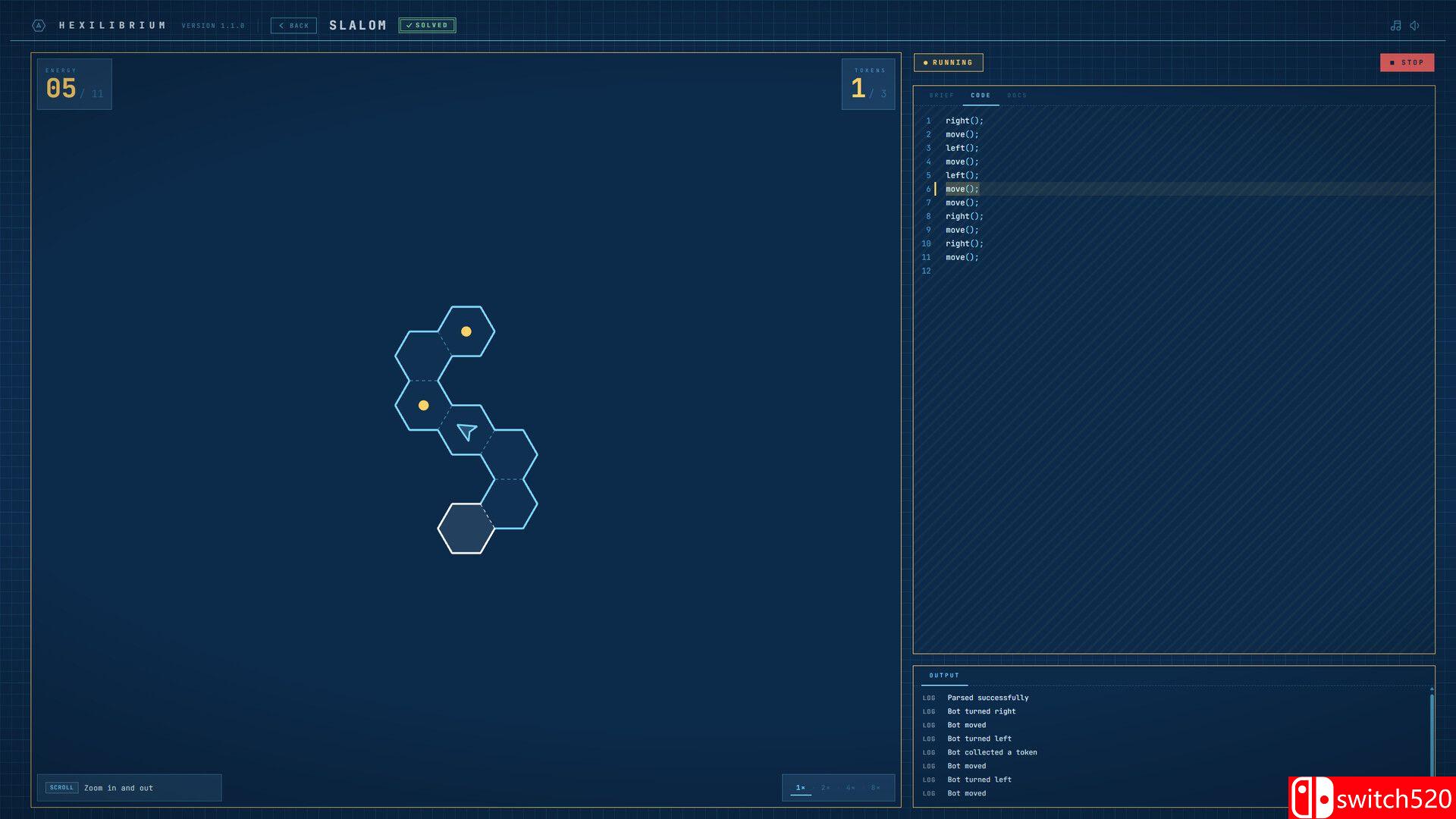Click the output scrollbar
The image size is (1456, 819).
pos(1432,736)
